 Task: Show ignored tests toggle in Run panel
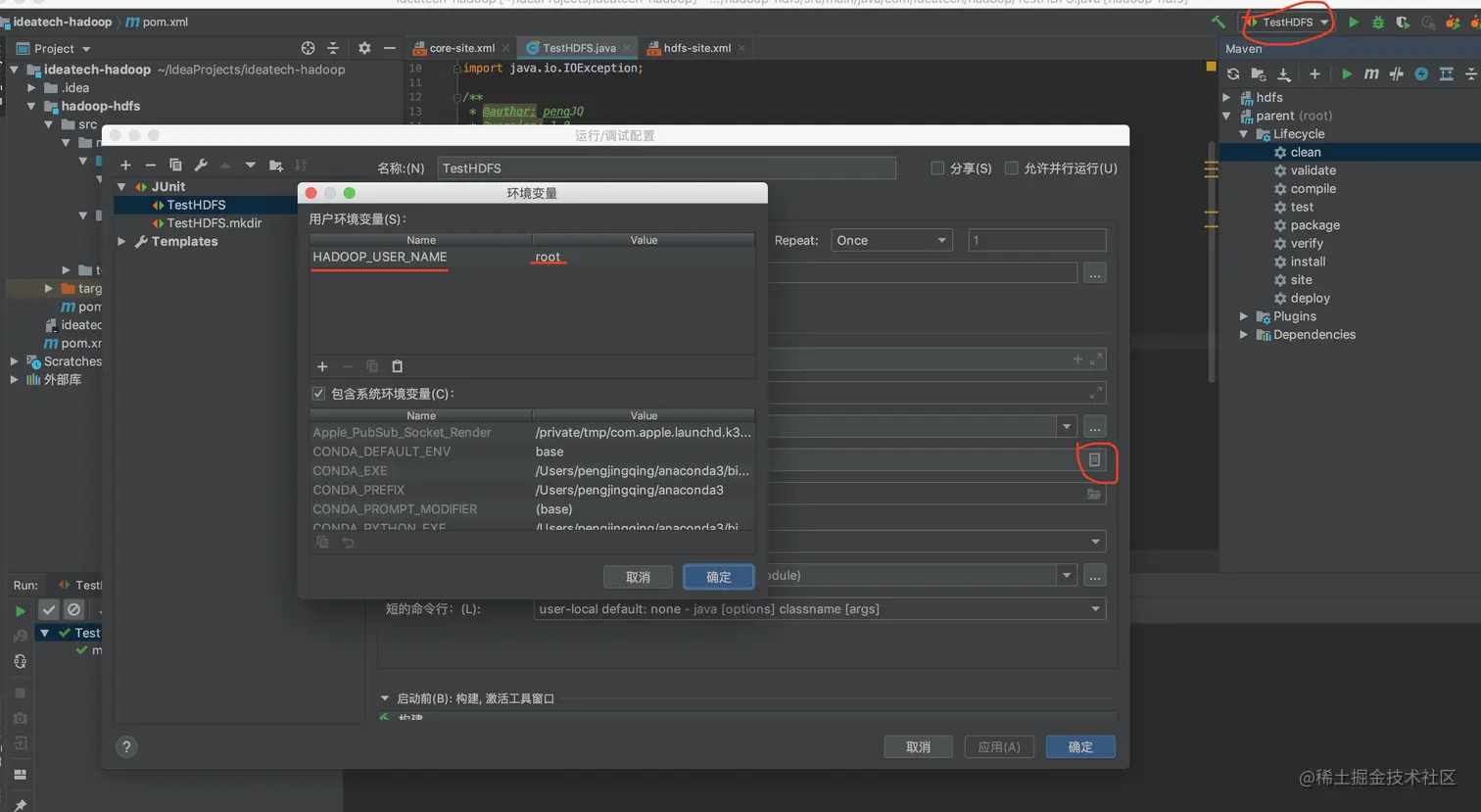point(73,609)
